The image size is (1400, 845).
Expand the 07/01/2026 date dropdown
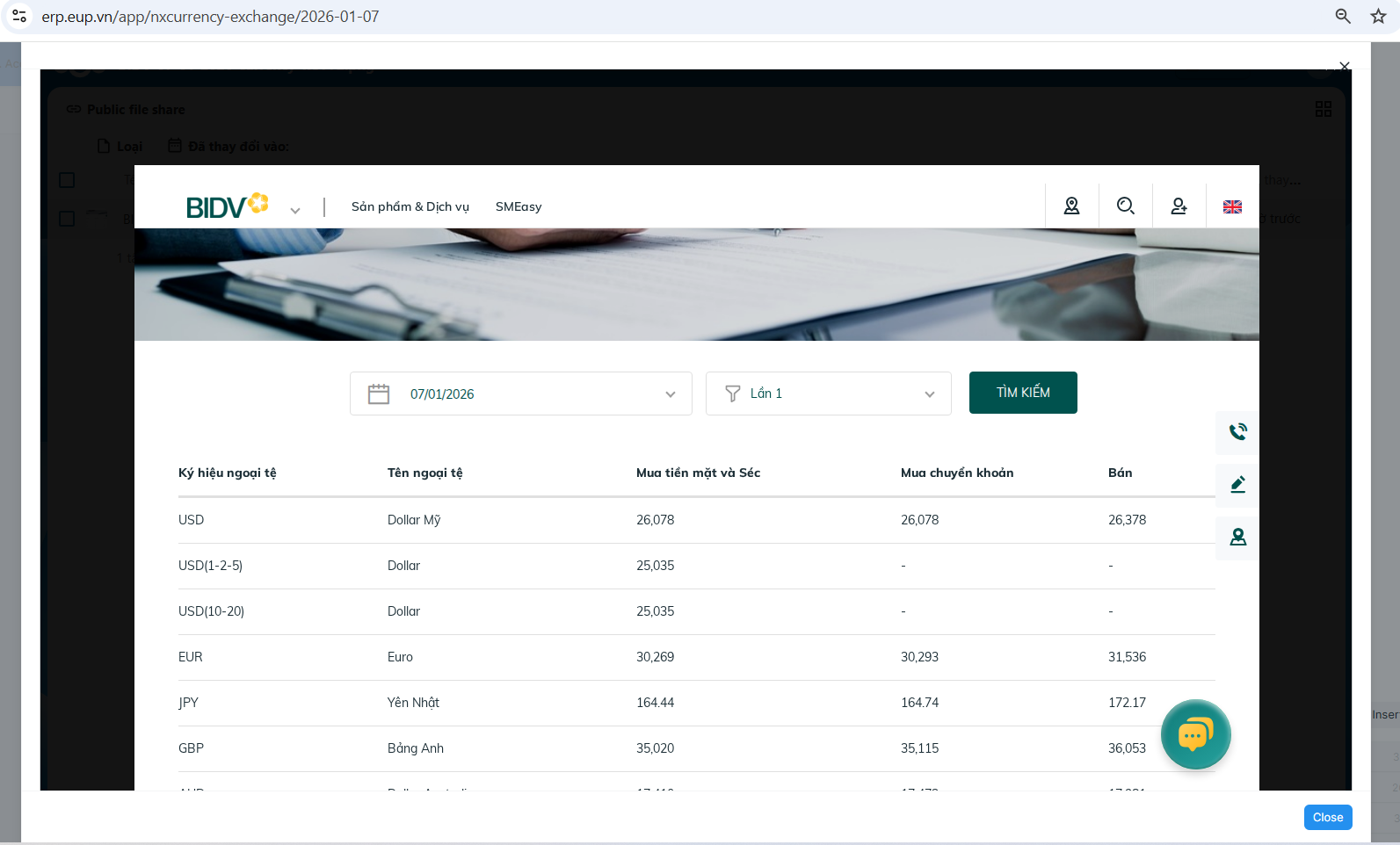(670, 394)
